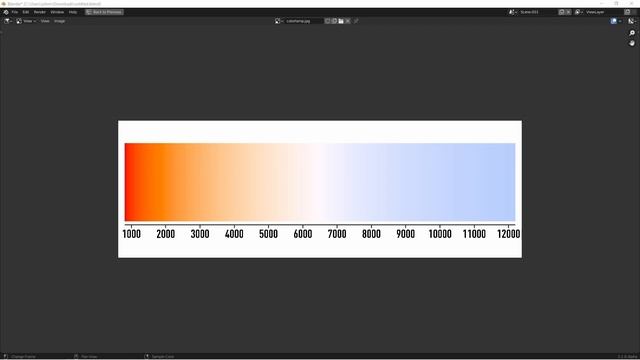Open the Render menu
This screenshot has height=360, width=640.
pyautogui.click(x=40, y=12)
